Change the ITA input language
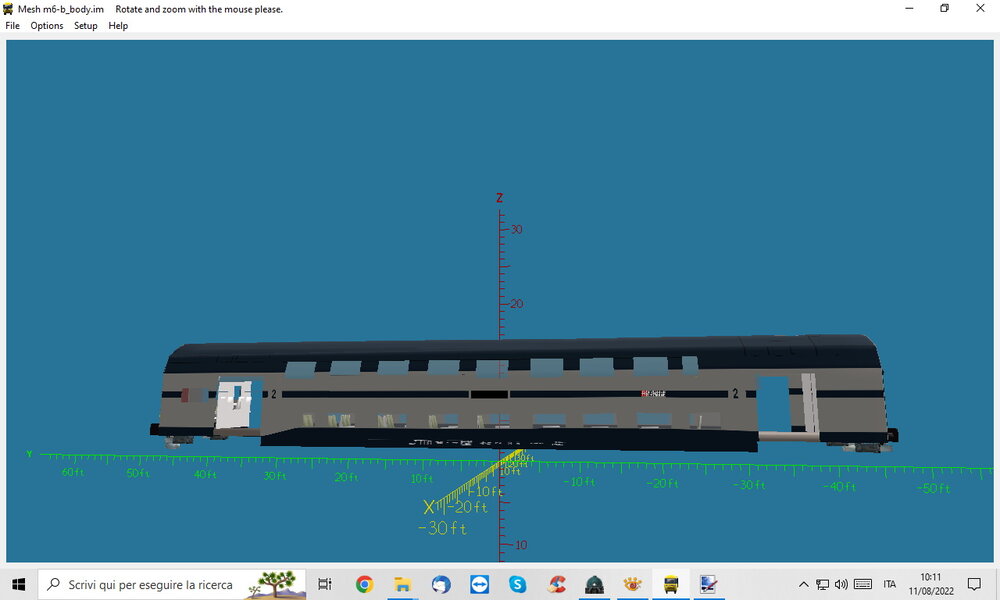Viewport: 1000px width, 600px height. tap(890, 584)
